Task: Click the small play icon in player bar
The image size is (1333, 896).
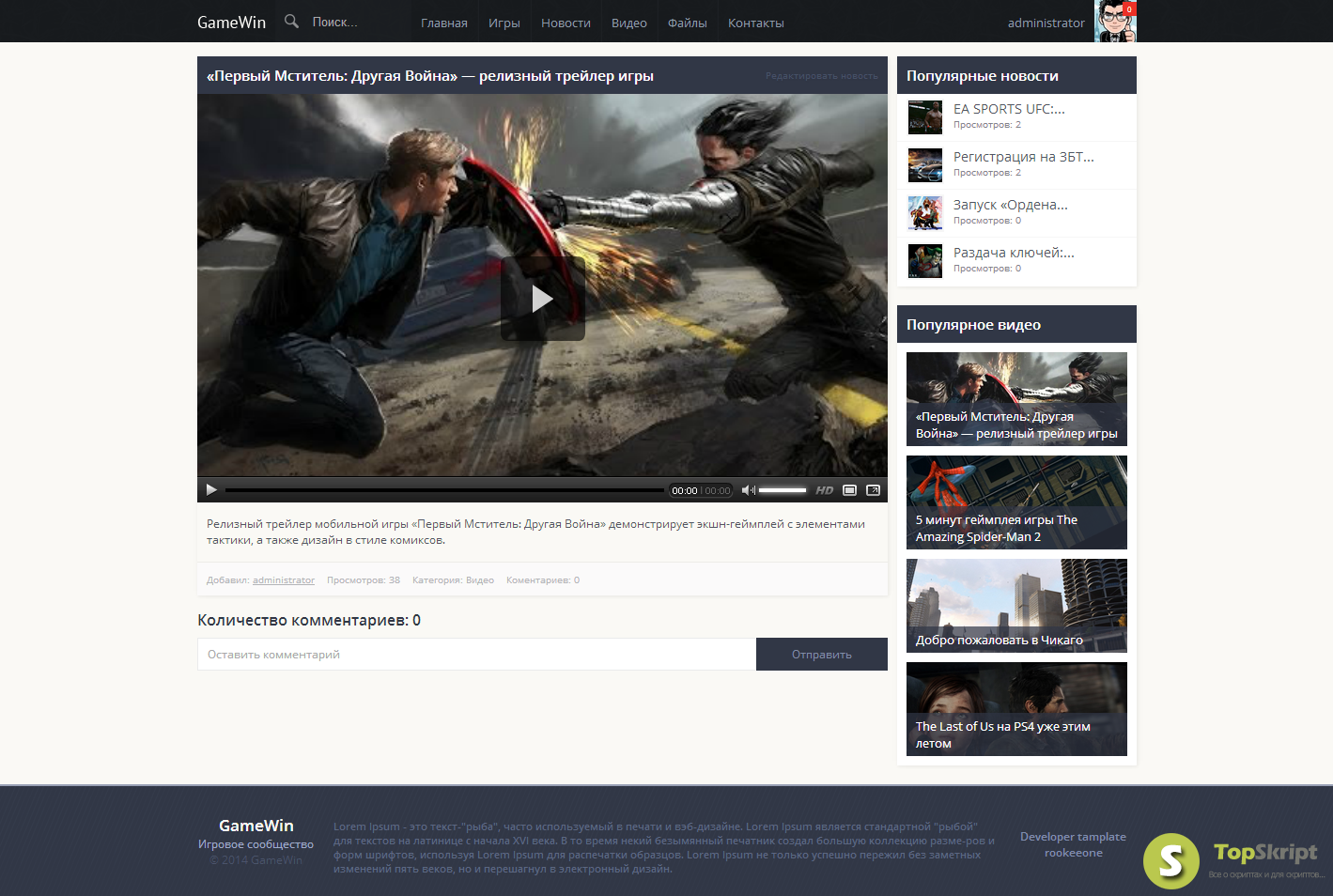Action: pyautogui.click(x=211, y=489)
